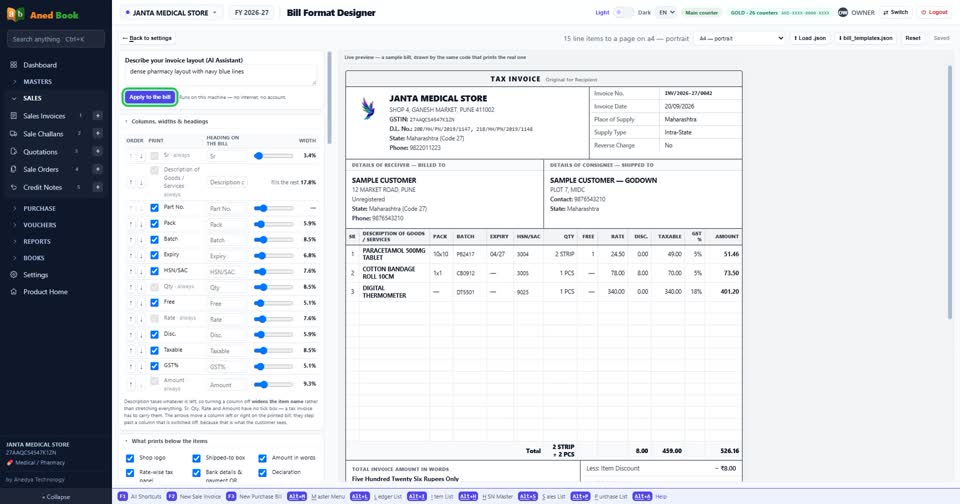Add new Quotation with plus icon

[x=97, y=151]
